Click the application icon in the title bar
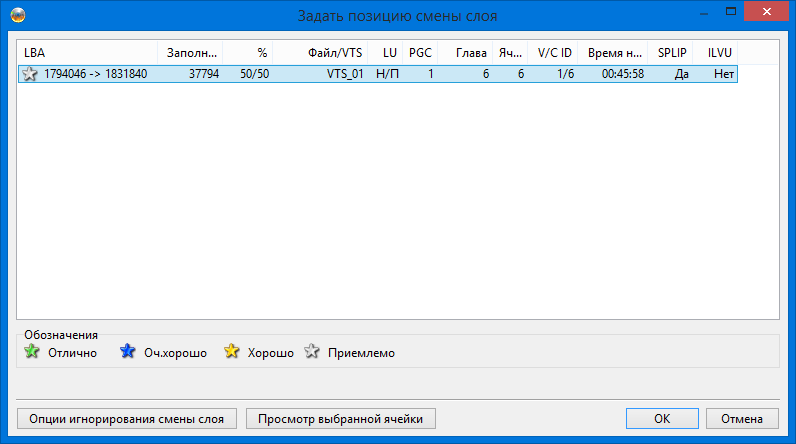 click(18, 15)
